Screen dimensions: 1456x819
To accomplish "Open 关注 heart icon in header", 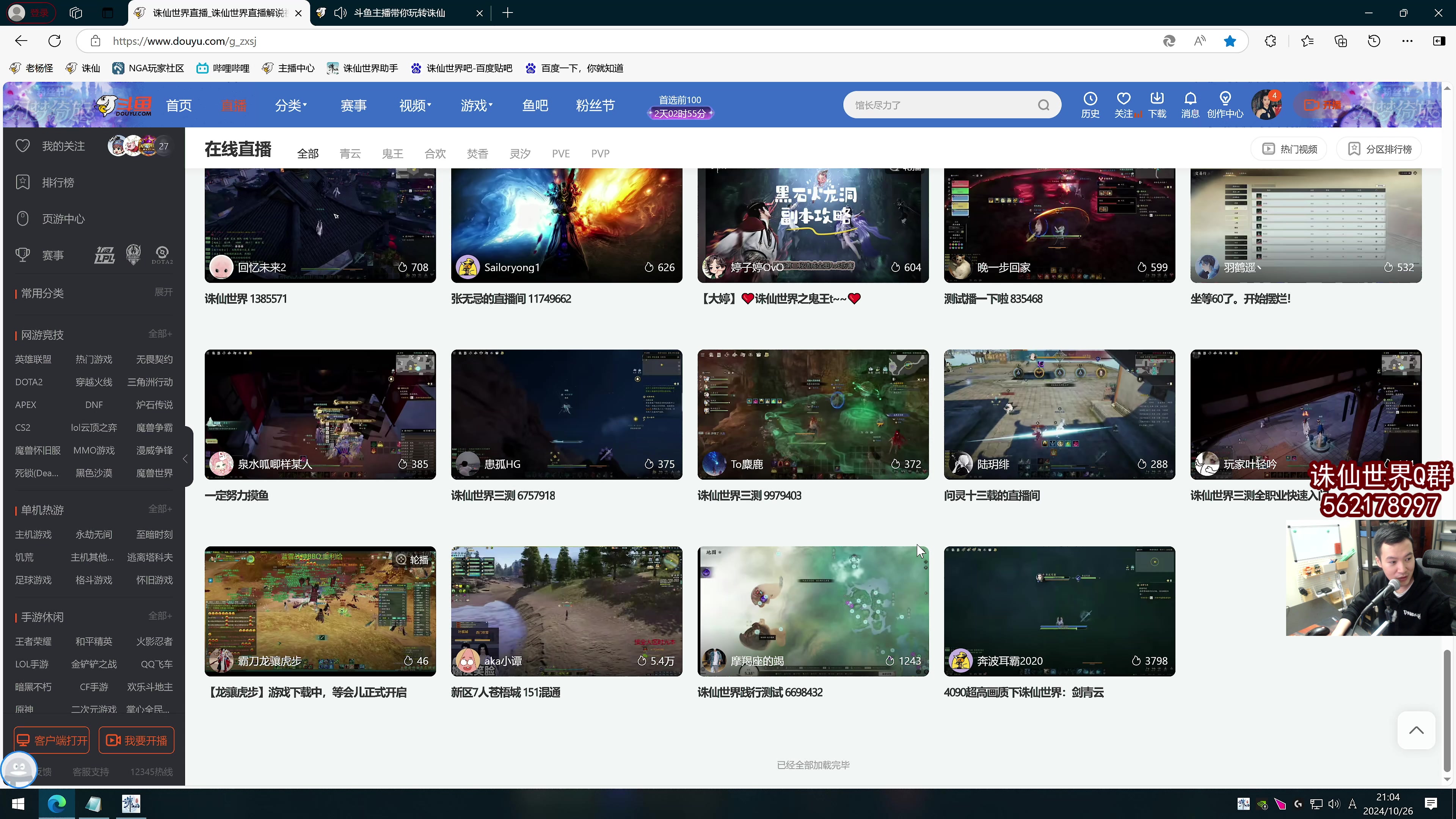I will coord(1123,105).
